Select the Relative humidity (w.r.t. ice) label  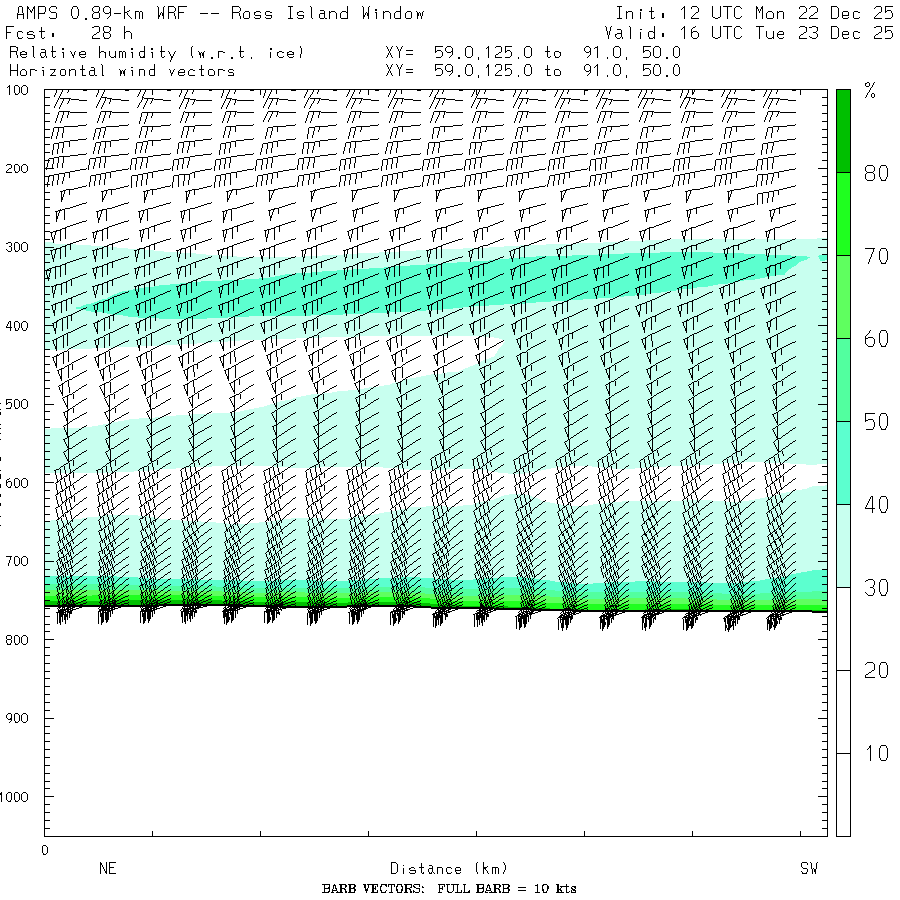(156, 52)
